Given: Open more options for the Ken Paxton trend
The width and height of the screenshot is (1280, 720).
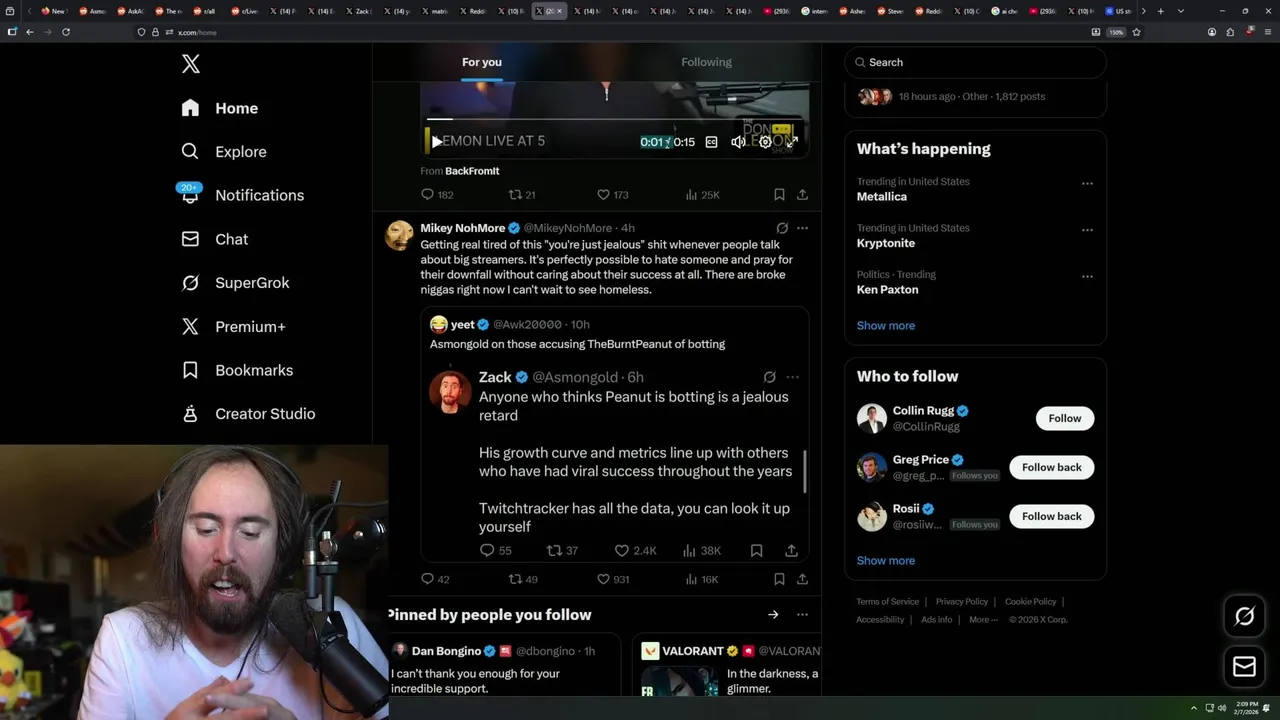Looking at the screenshot, I should [x=1087, y=277].
